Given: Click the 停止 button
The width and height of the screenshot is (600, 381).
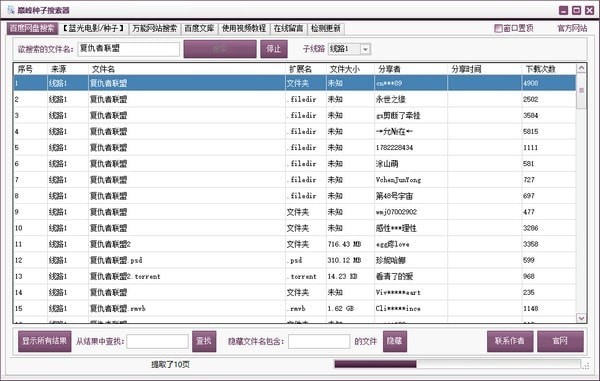Looking at the screenshot, I should 274,49.
